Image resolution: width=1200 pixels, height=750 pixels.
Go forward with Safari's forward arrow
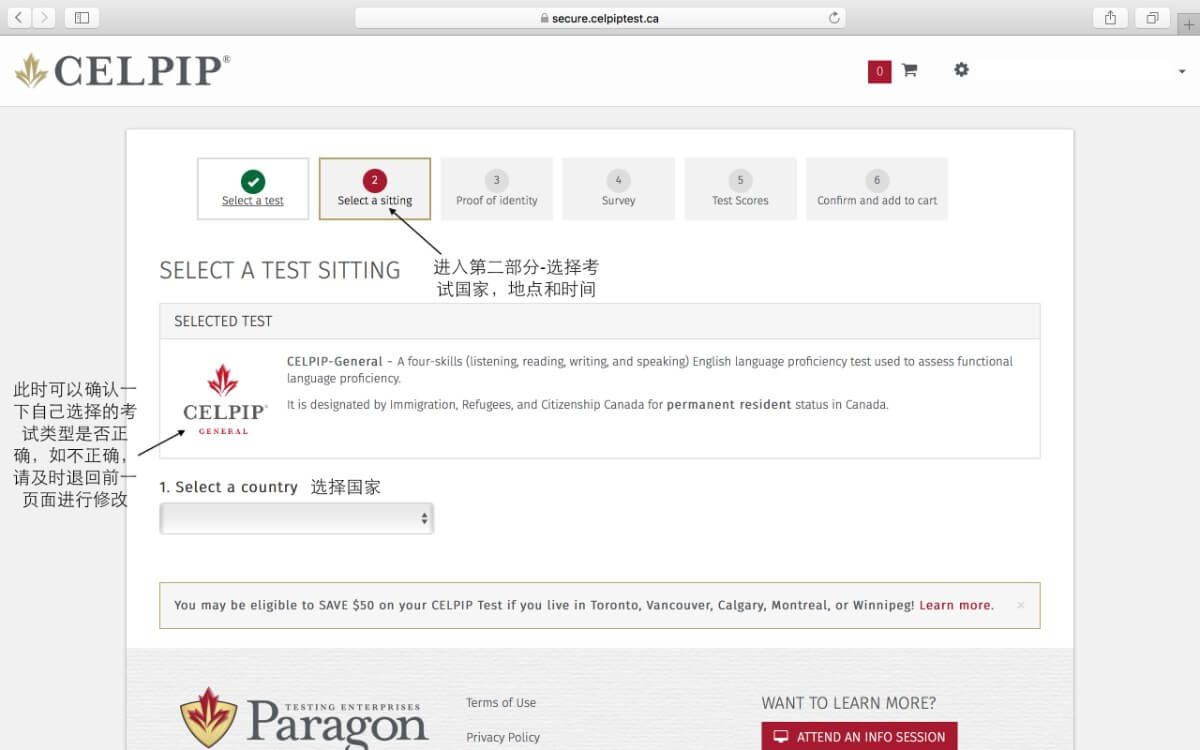click(x=45, y=18)
